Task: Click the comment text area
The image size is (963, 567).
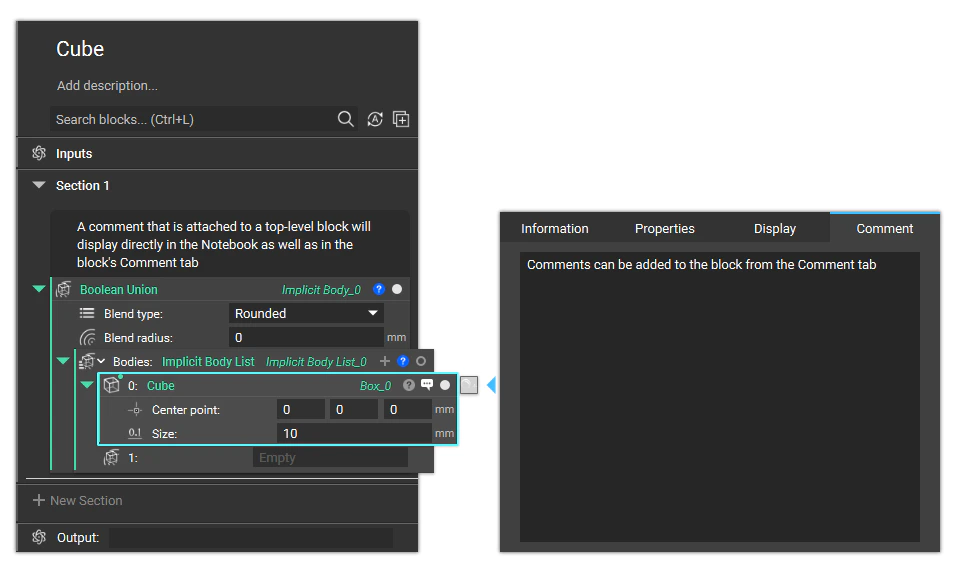Action: pyautogui.click(x=720, y=397)
